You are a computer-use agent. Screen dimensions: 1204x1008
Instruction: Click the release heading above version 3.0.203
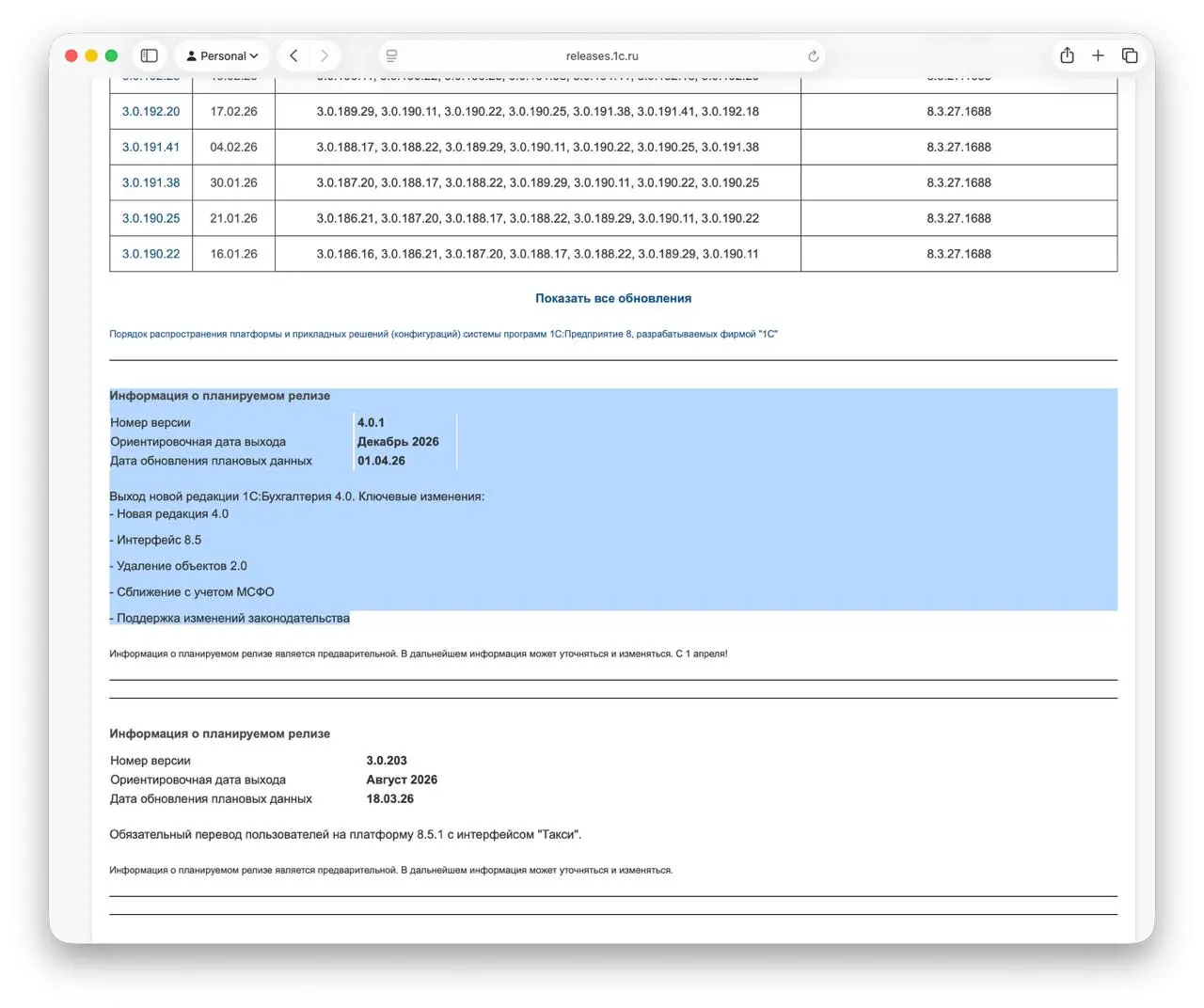219,733
